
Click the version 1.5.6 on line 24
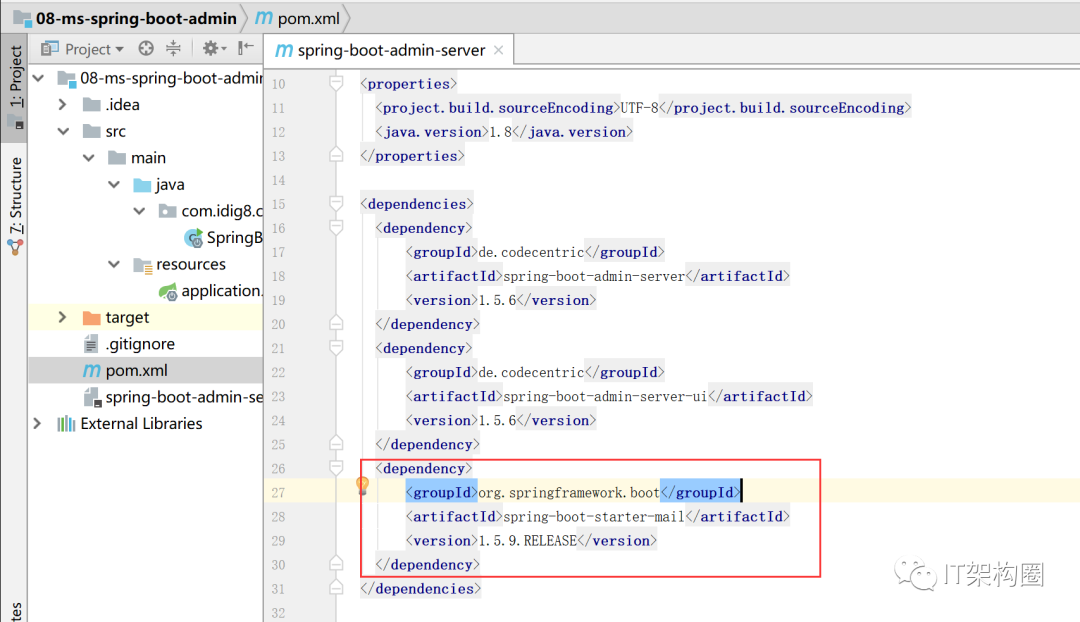[x=497, y=421]
